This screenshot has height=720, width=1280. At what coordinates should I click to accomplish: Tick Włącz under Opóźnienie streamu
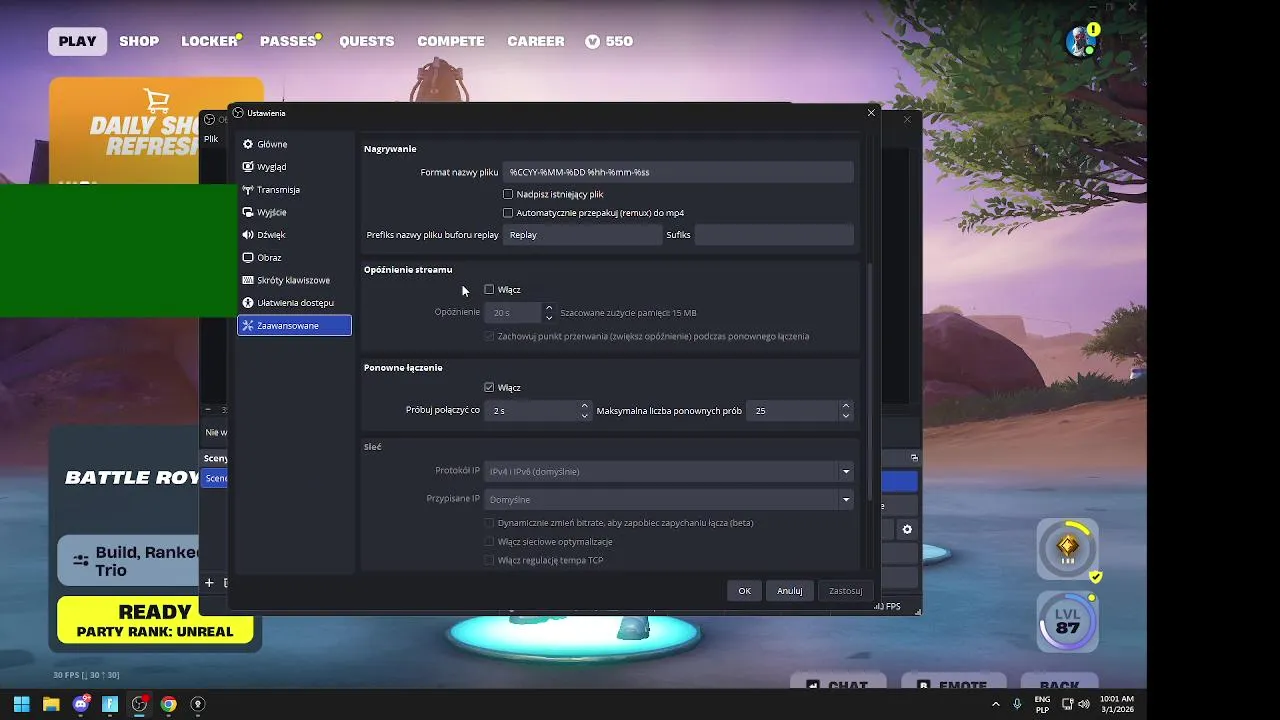click(489, 290)
